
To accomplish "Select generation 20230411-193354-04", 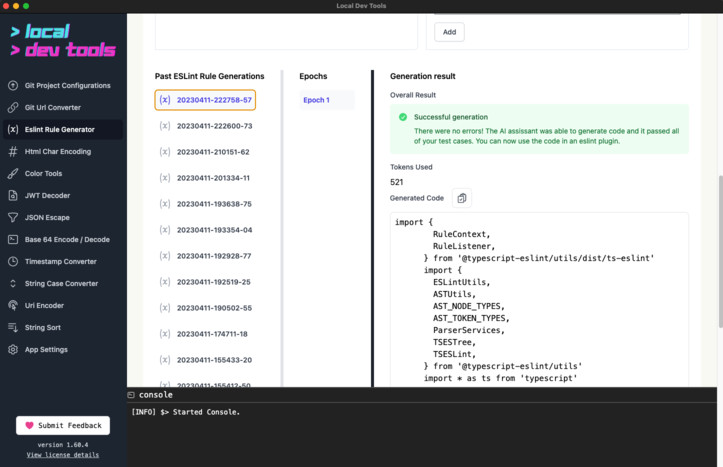I will (x=205, y=230).
